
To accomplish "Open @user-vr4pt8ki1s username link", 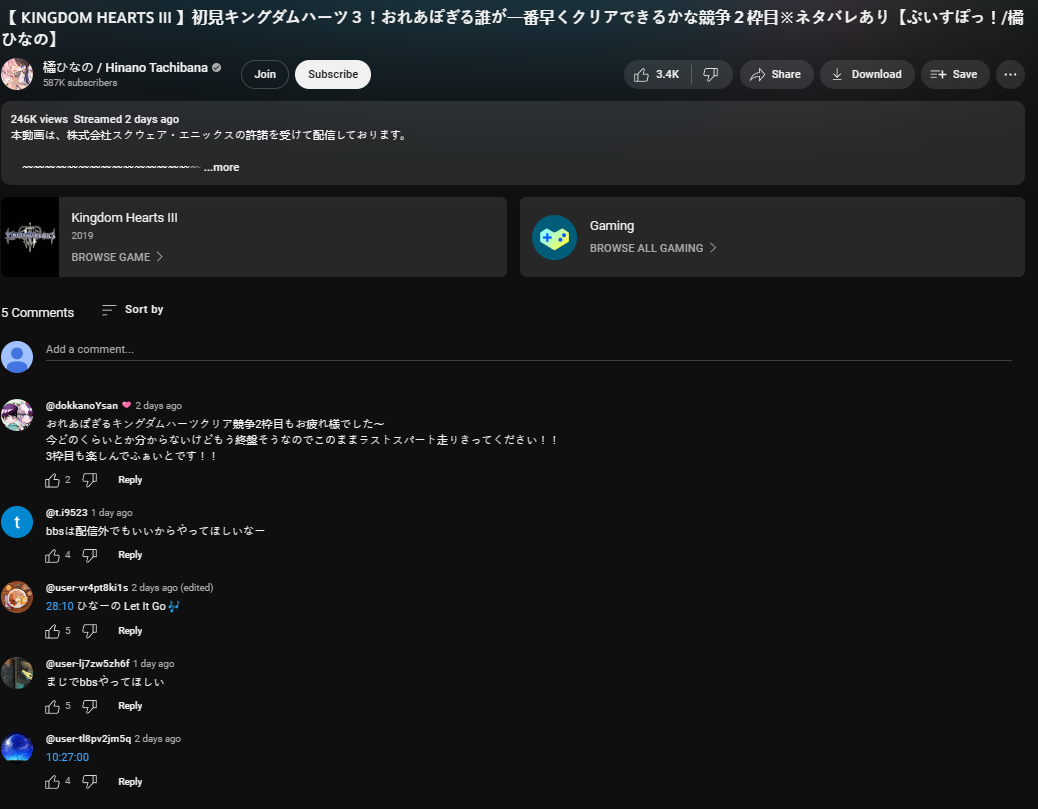I will pos(87,587).
